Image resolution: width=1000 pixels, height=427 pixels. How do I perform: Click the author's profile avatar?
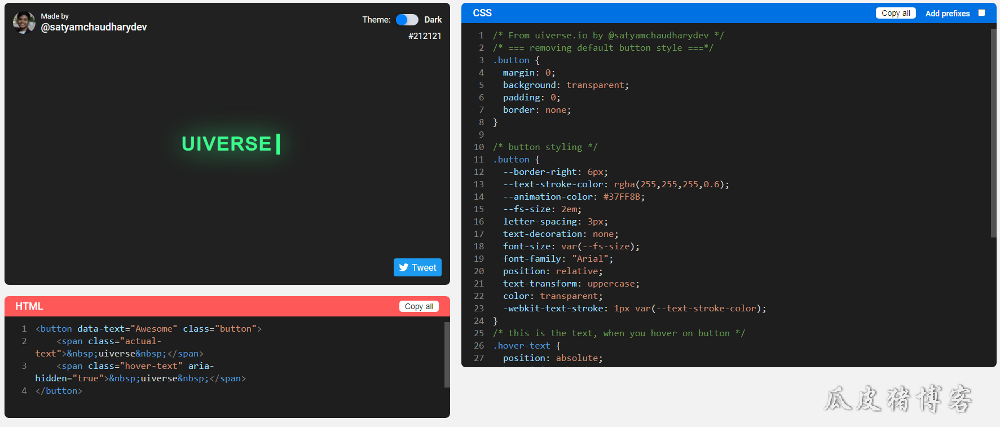(24, 22)
